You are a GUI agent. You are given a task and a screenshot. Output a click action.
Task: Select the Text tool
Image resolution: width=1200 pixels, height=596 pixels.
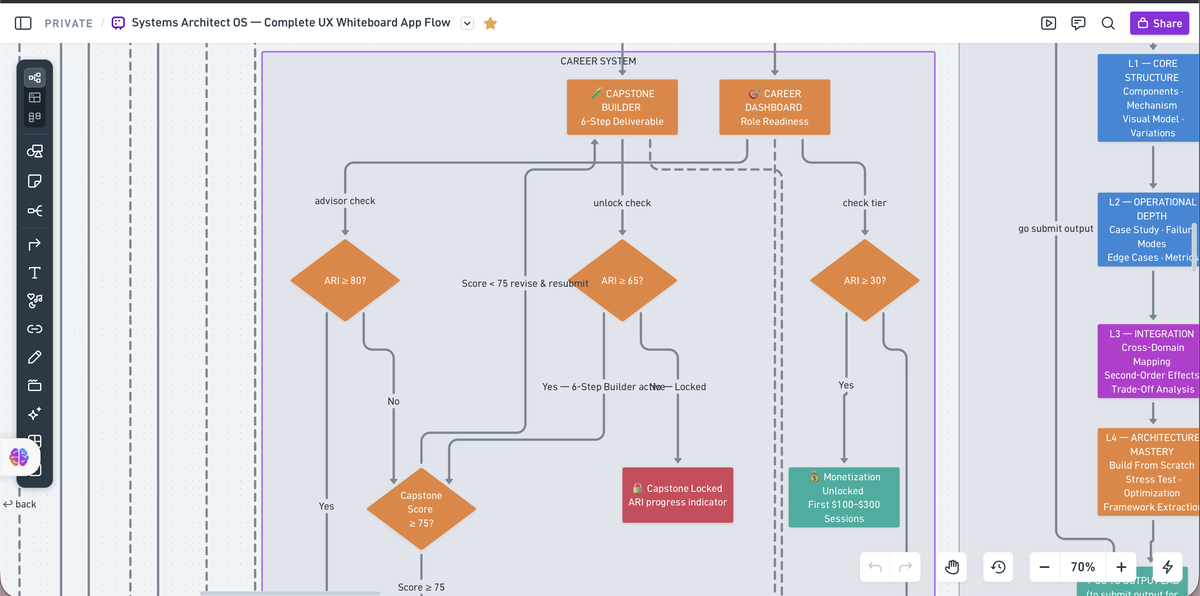click(x=35, y=272)
